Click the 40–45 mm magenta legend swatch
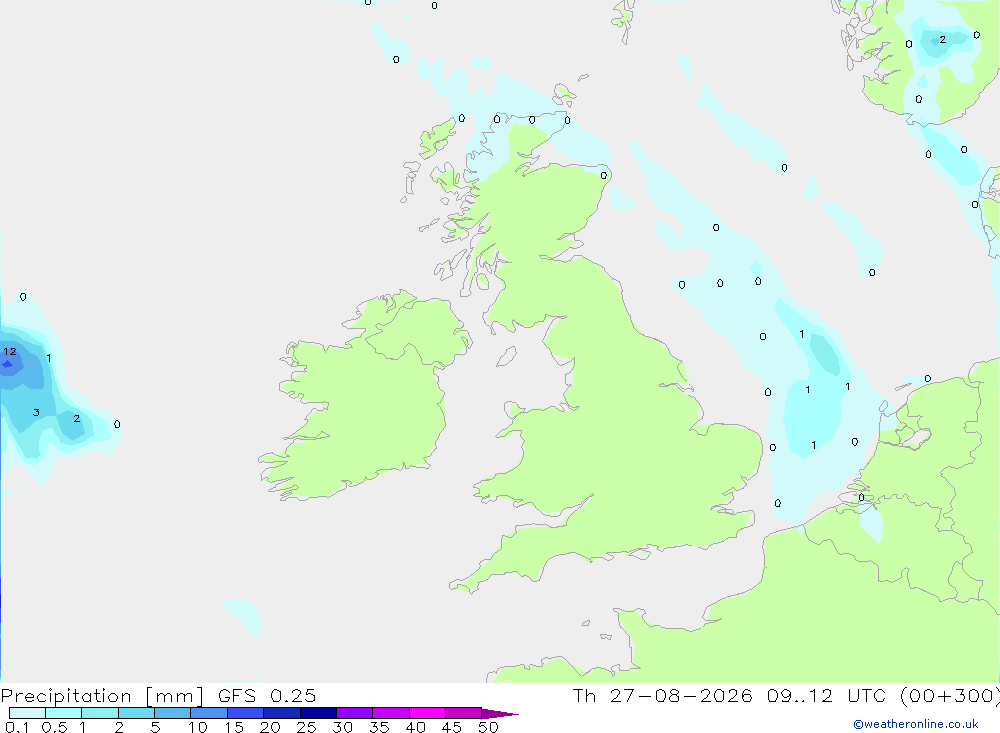The image size is (1000, 733). pos(427,713)
